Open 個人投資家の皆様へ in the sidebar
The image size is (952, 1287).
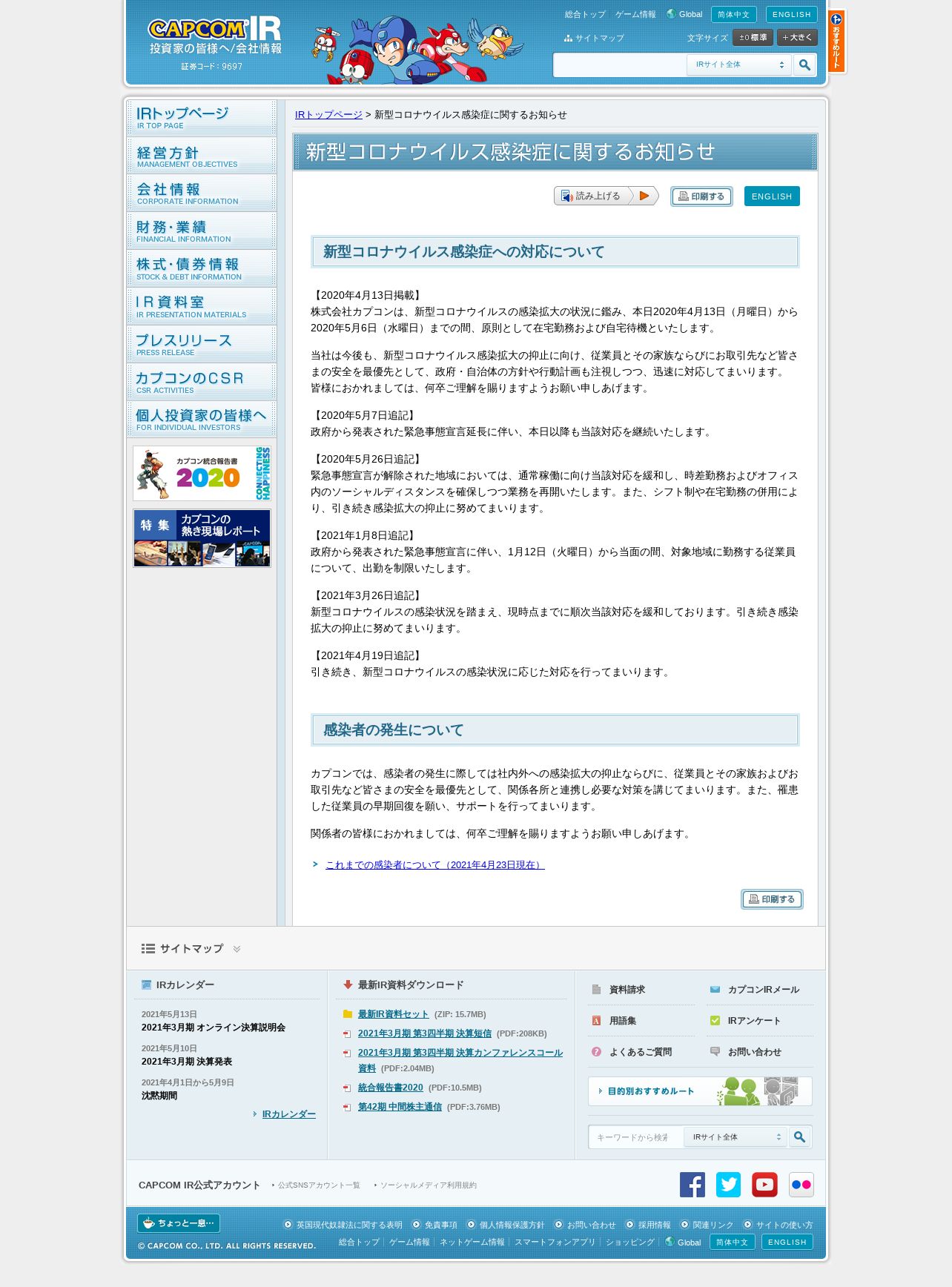pos(202,420)
